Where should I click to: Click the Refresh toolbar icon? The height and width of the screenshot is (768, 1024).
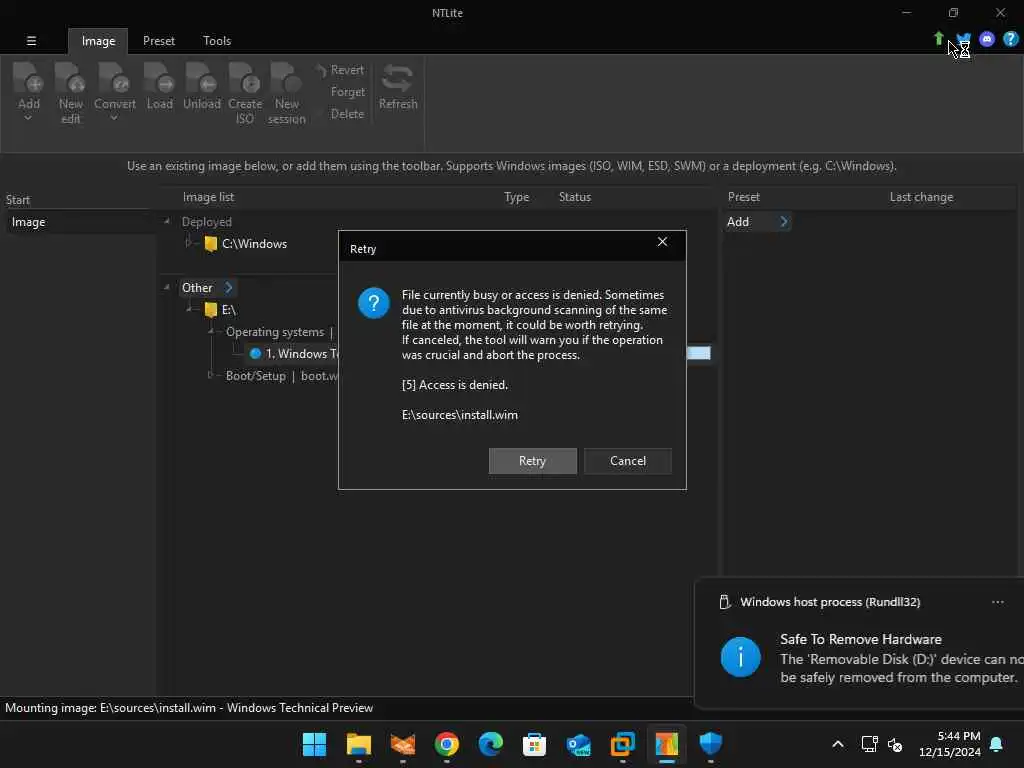pos(398,78)
